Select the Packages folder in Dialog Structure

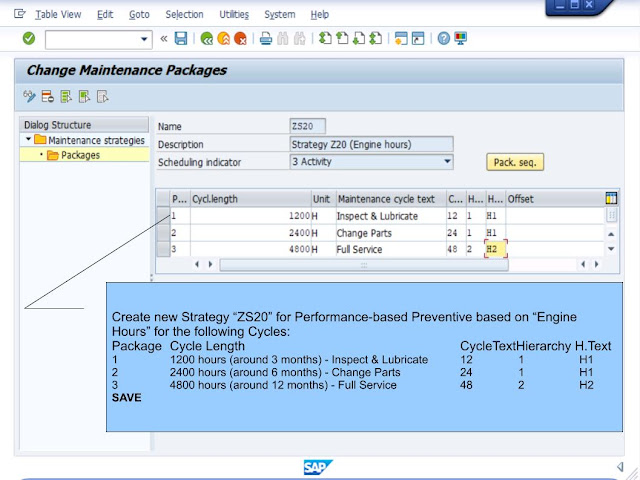(74, 155)
